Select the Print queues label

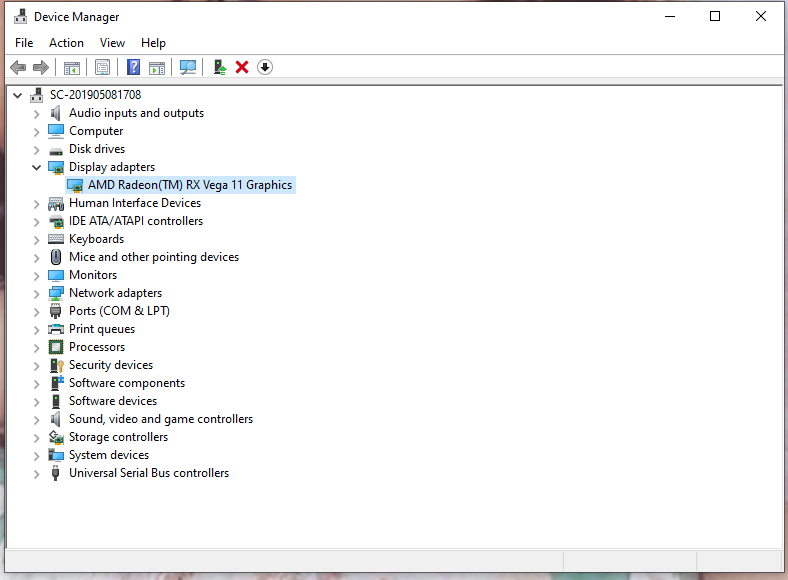(102, 329)
